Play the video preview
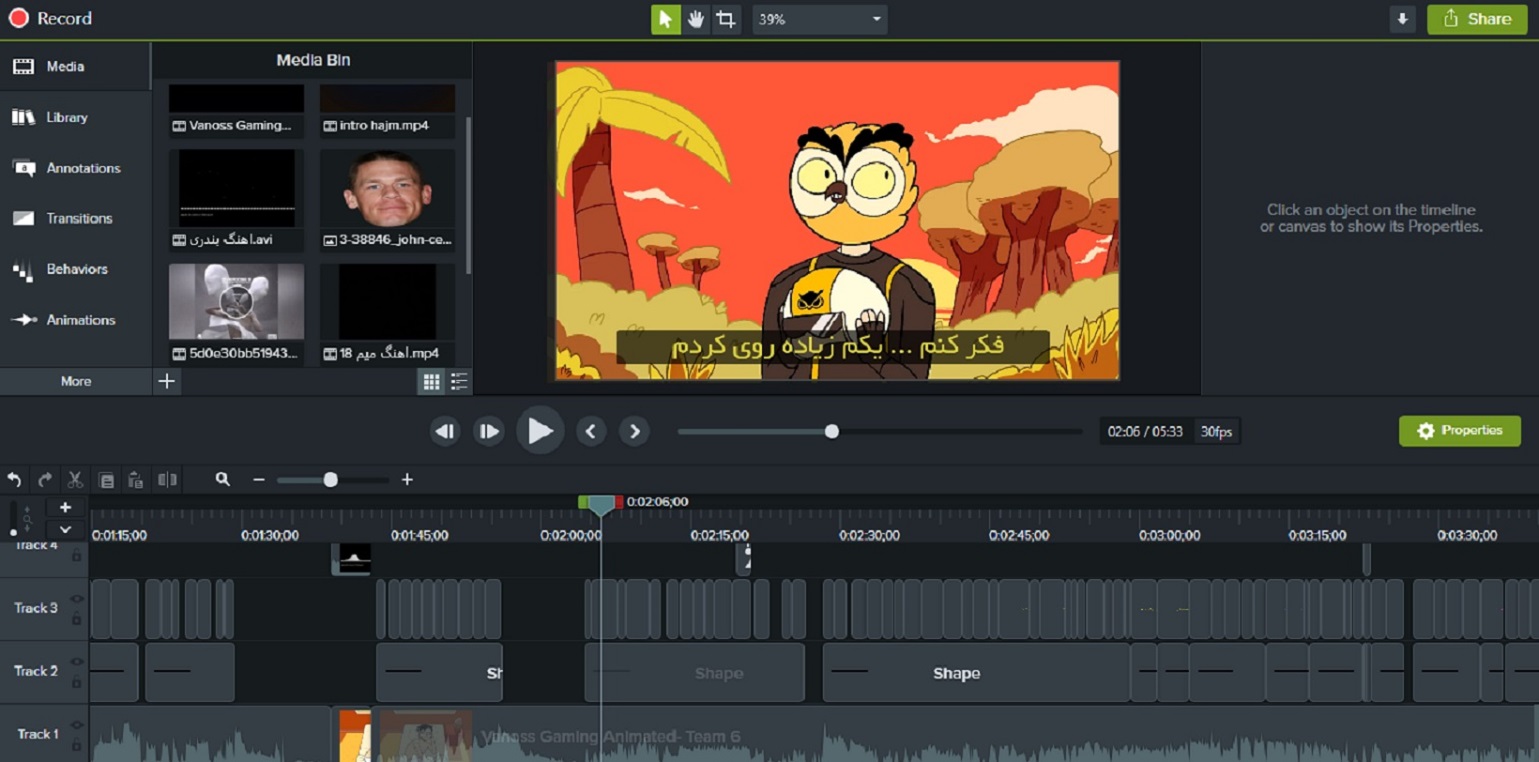The height and width of the screenshot is (762, 1539). pyautogui.click(x=540, y=431)
